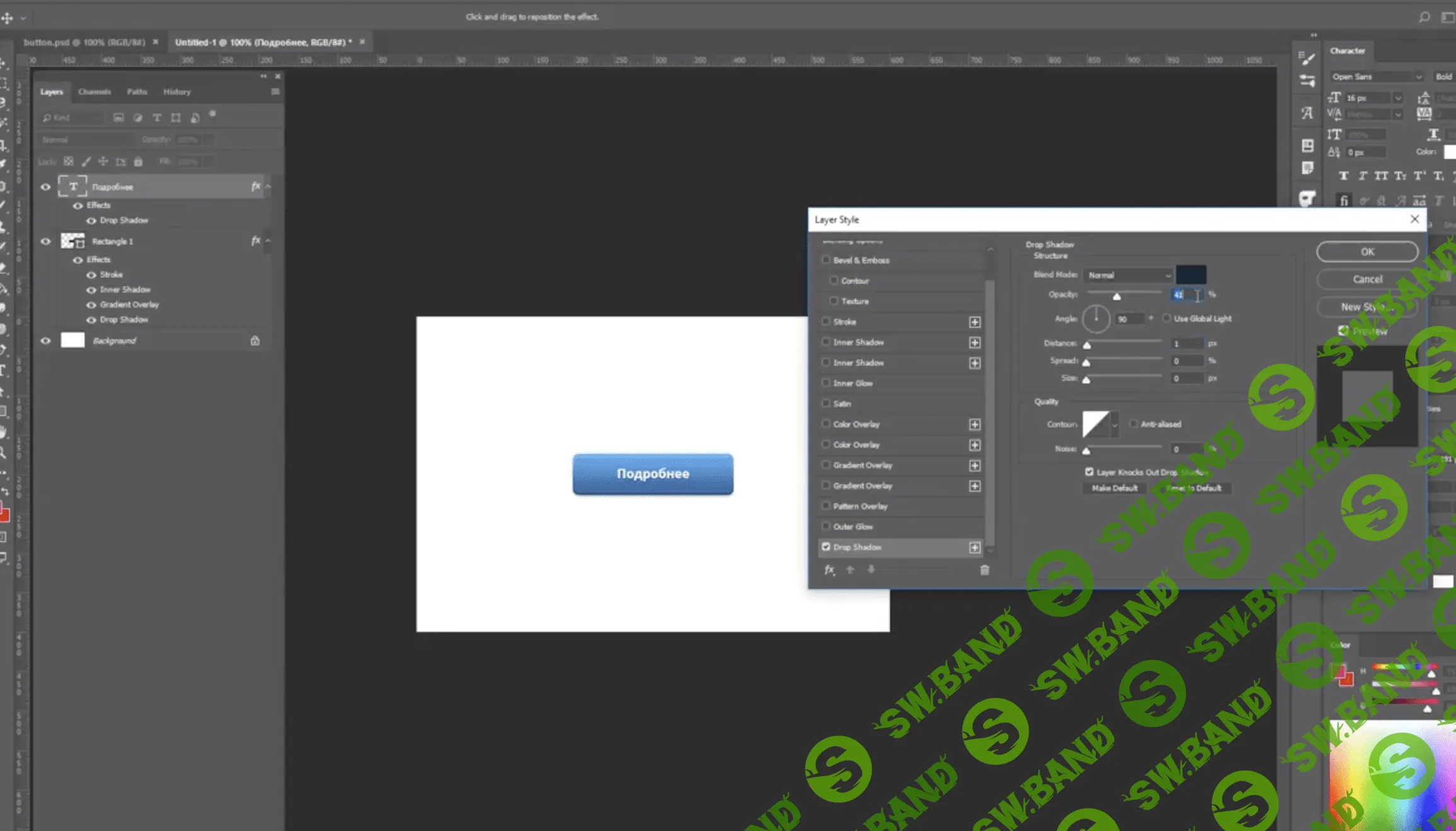Click the fx add-style icon in Layer Style dialog
This screenshot has width=1456, height=831.
coord(829,570)
